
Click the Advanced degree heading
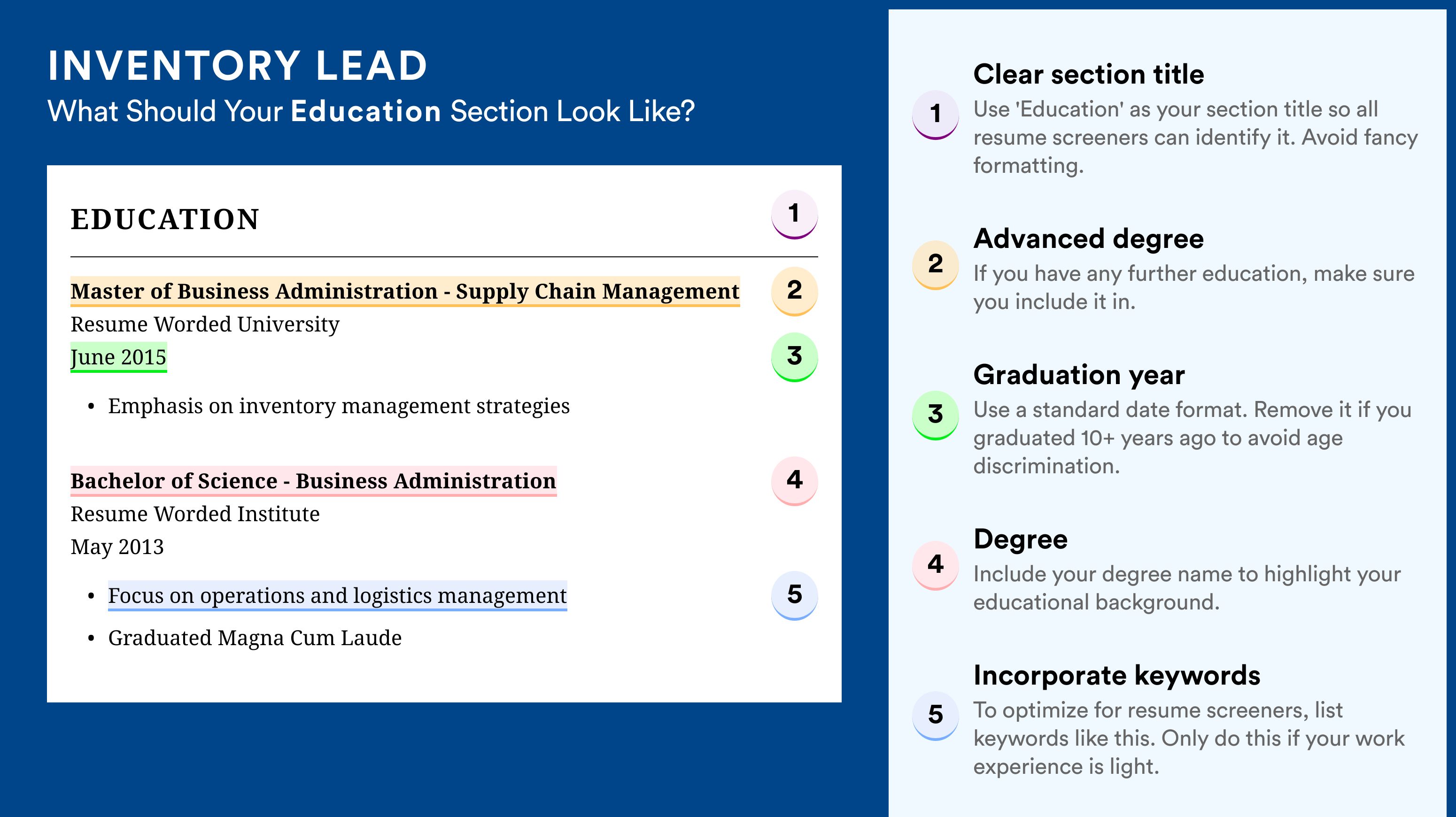[1089, 239]
